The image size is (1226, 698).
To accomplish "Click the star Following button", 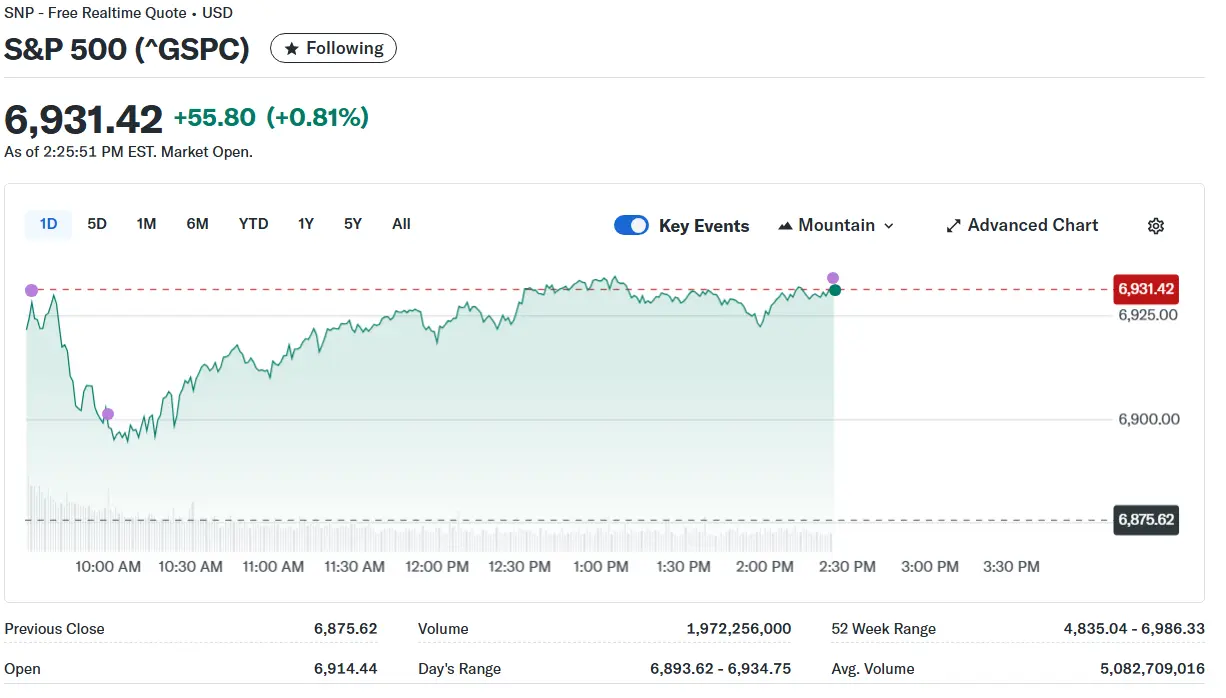I will coord(333,48).
